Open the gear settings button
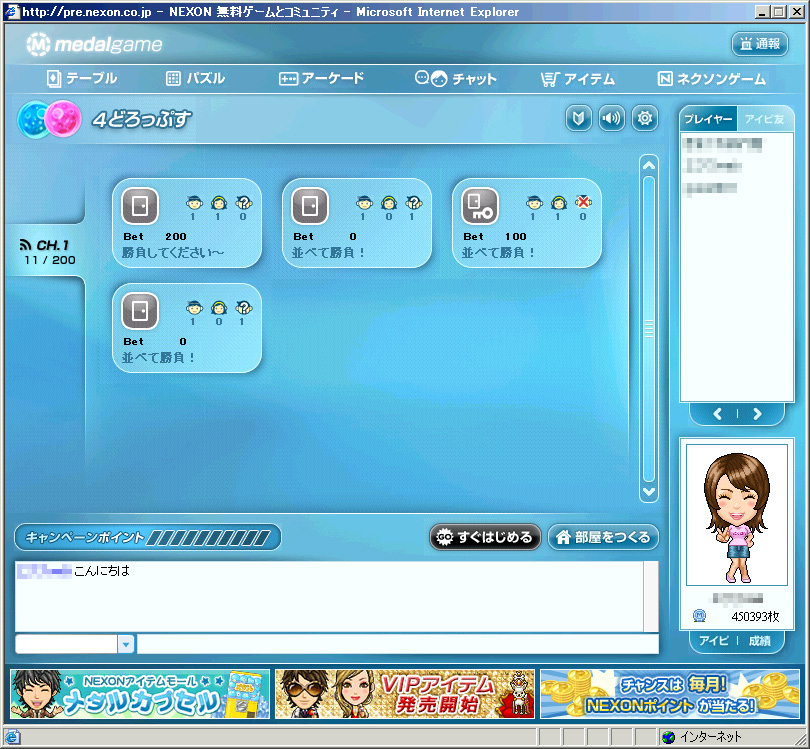 pyautogui.click(x=645, y=118)
